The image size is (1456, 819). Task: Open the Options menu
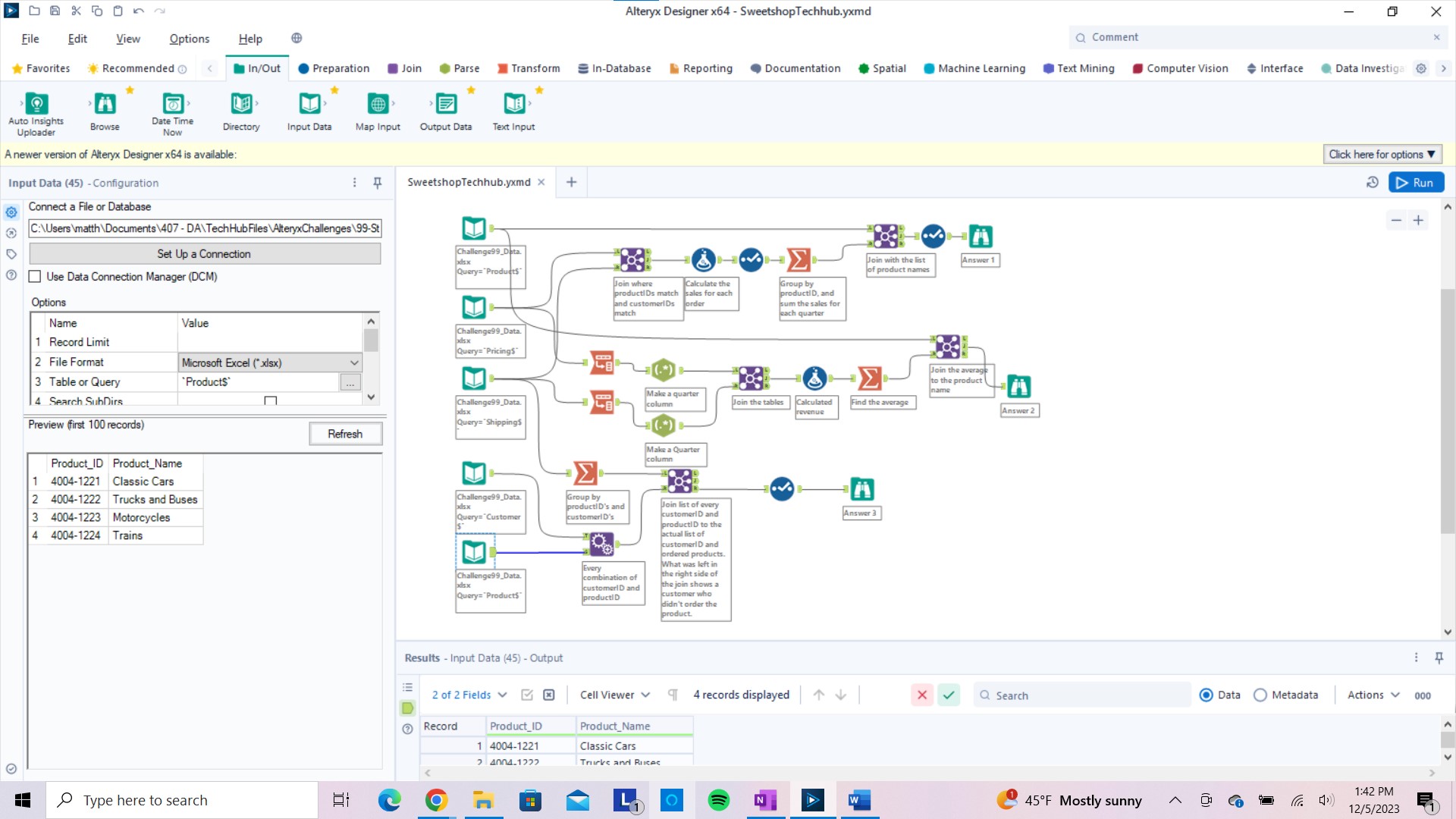coord(189,39)
